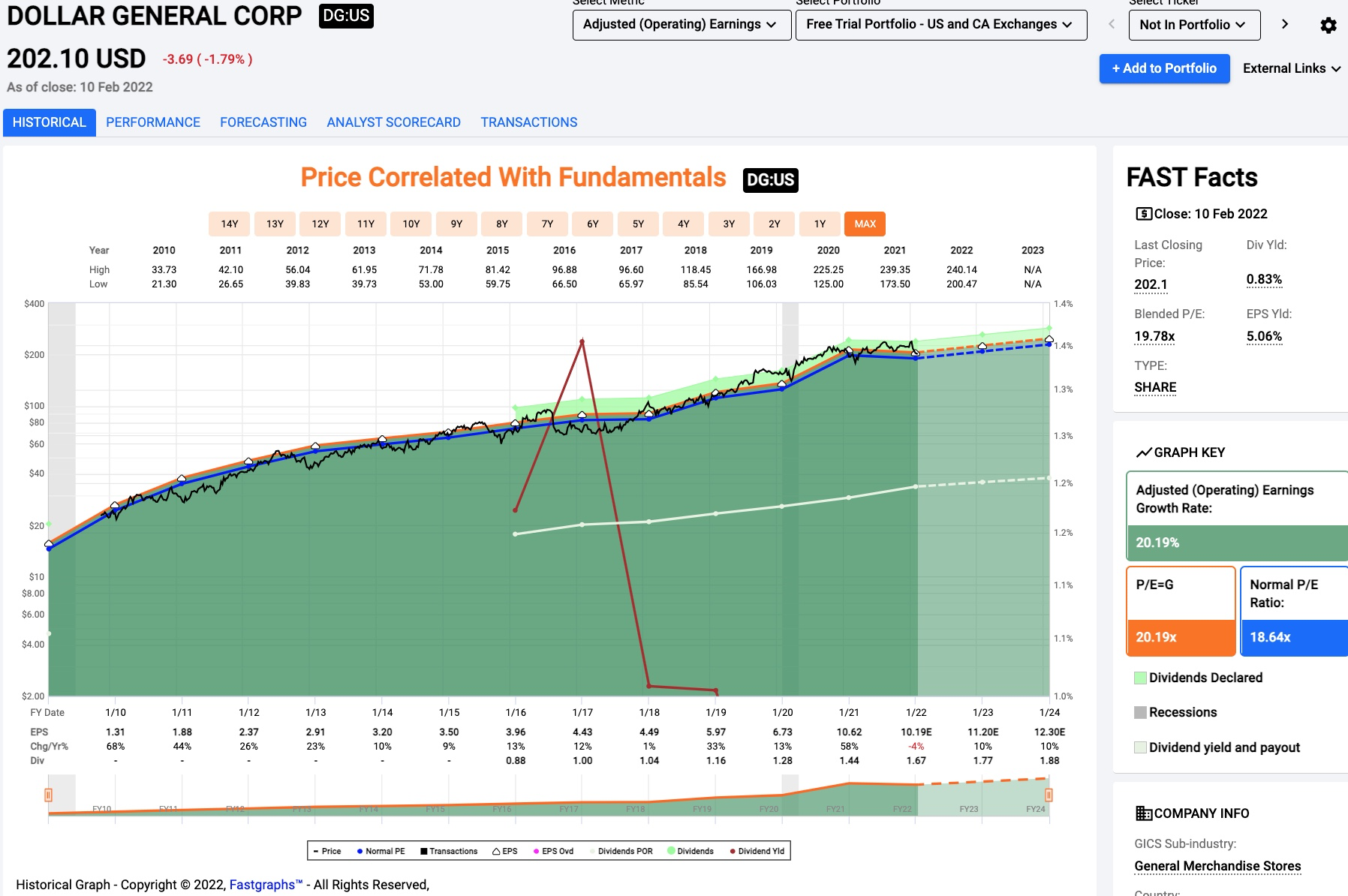Open the TRANSACTIONS tab
This screenshot has width=1348, height=896.
(529, 122)
